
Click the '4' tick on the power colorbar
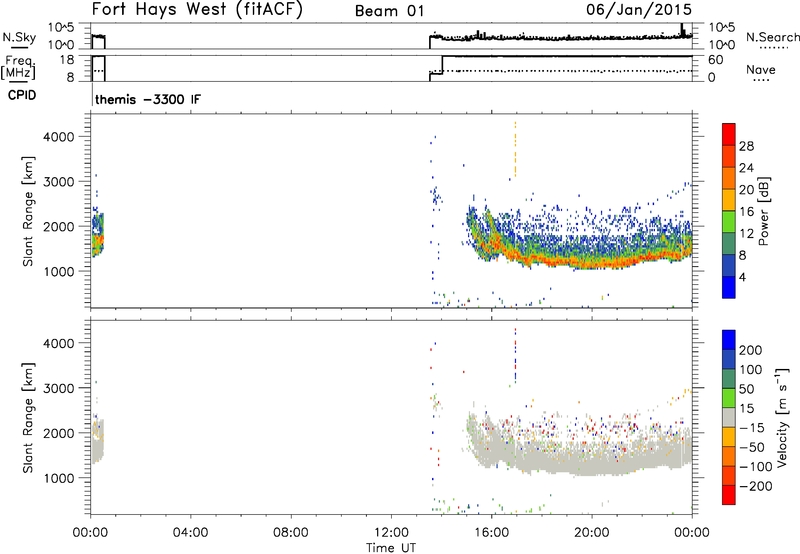tap(742, 277)
